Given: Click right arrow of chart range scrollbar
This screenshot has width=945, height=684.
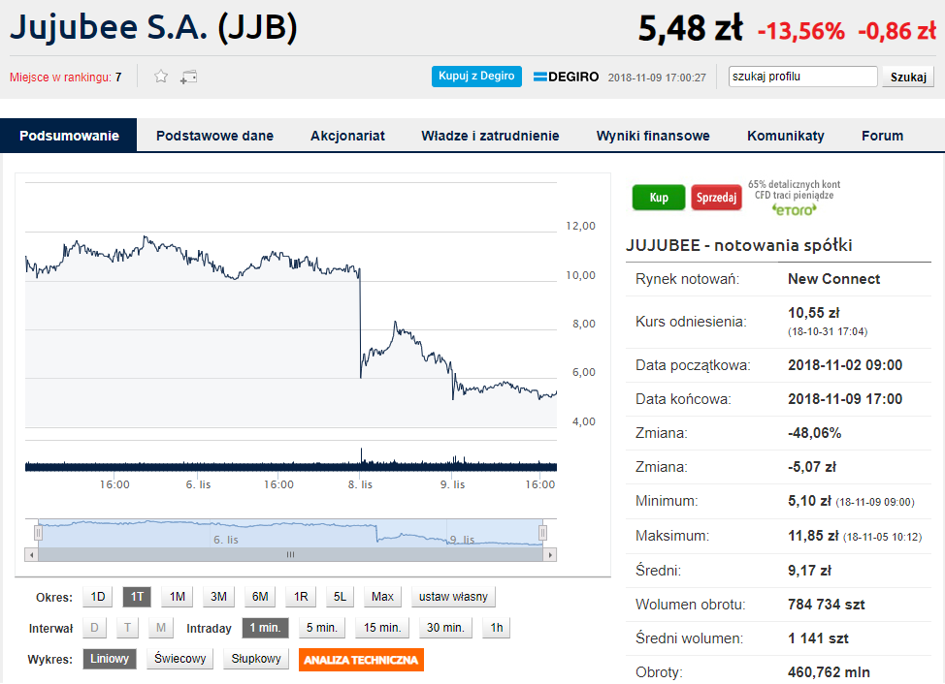Looking at the screenshot, I should tap(550, 554).
